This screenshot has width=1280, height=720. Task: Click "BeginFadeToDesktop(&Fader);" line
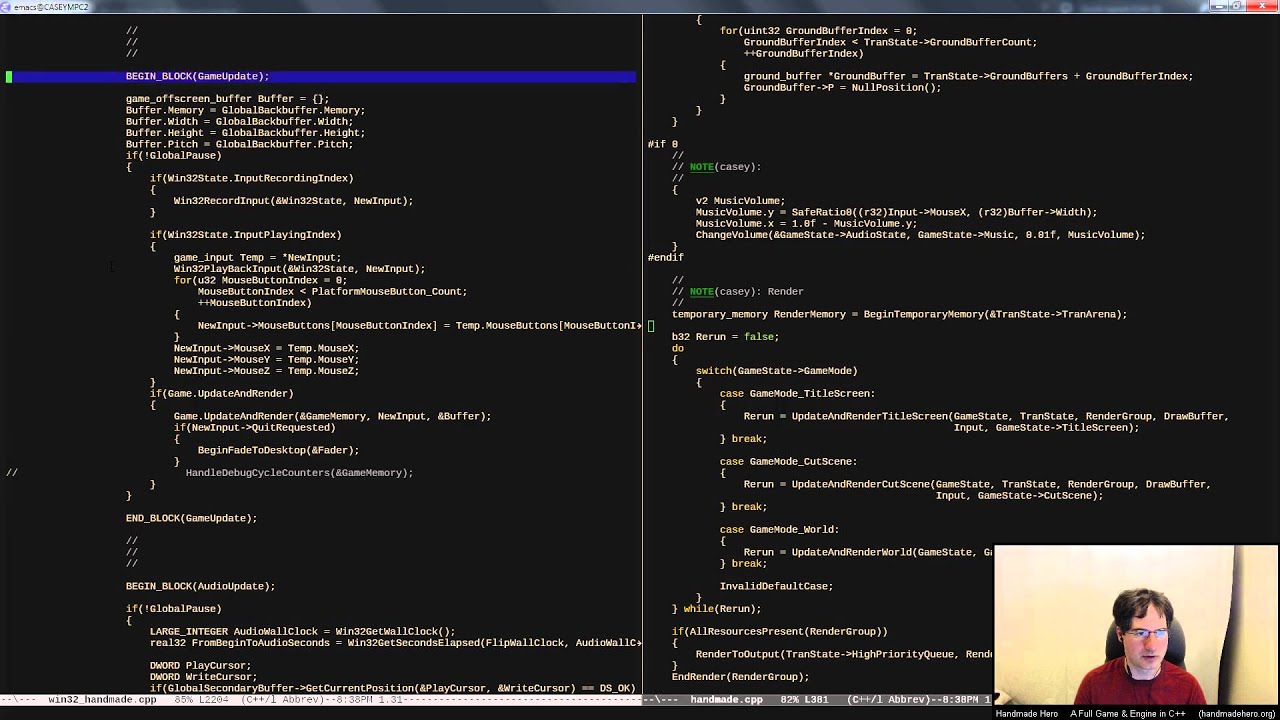click(278, 450)
